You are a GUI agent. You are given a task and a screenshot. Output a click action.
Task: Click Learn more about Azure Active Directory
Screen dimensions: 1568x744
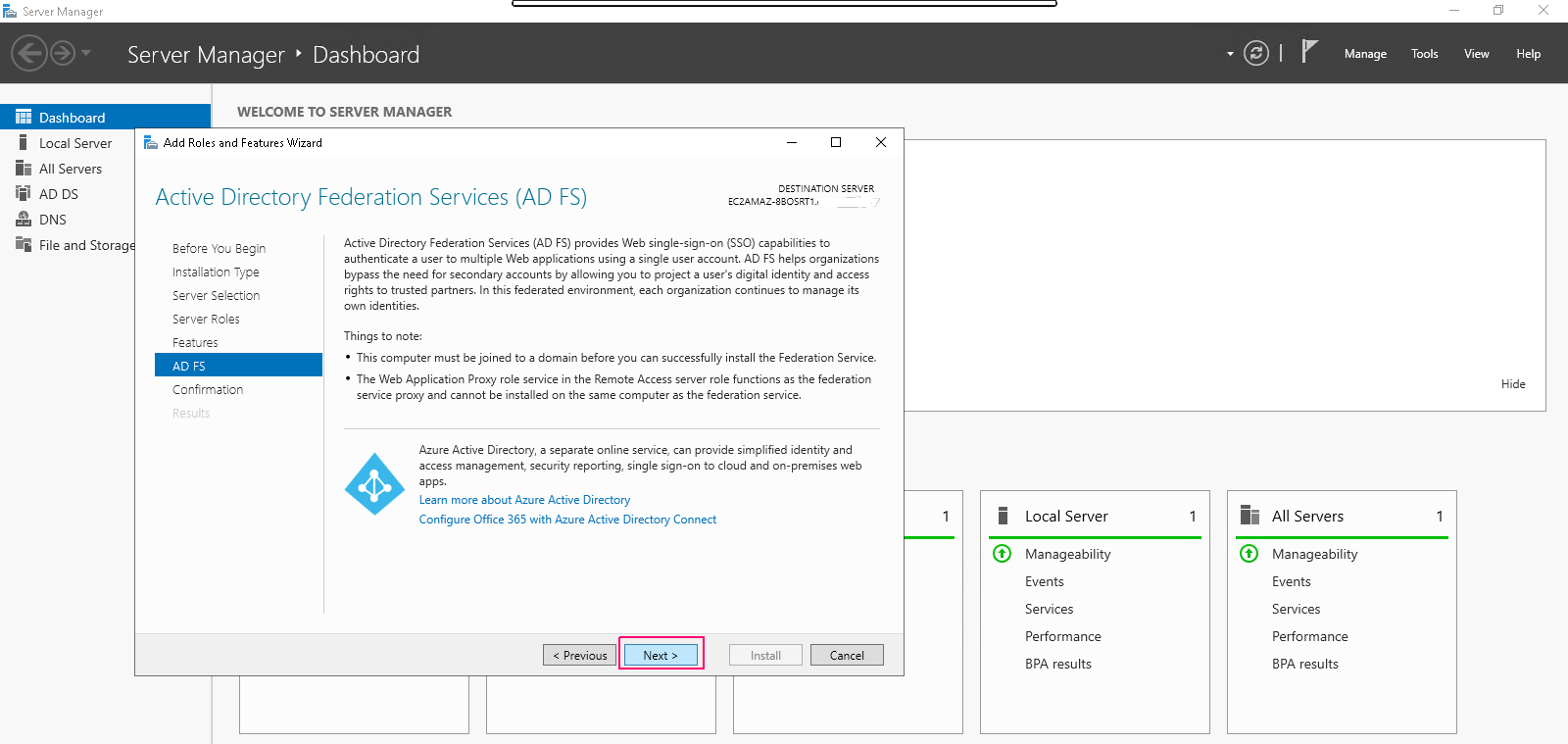[x=524, y=500]
